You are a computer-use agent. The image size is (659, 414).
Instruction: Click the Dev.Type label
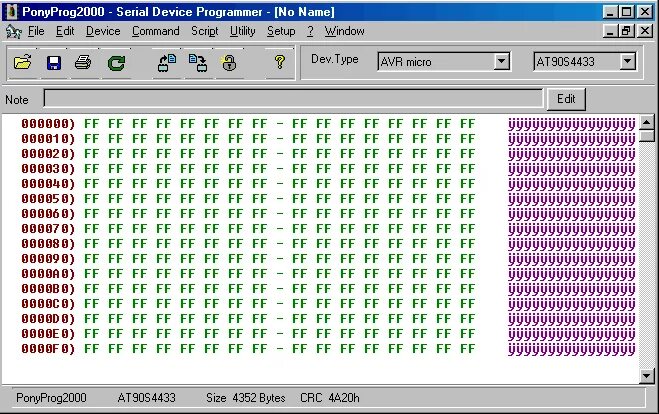[335, 59]
